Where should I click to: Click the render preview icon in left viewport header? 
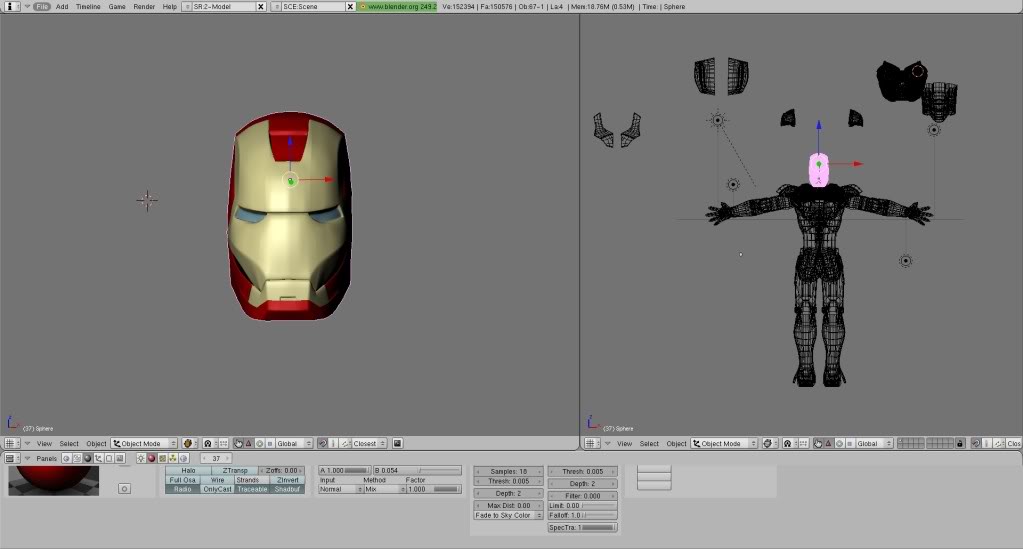[397, 443]
